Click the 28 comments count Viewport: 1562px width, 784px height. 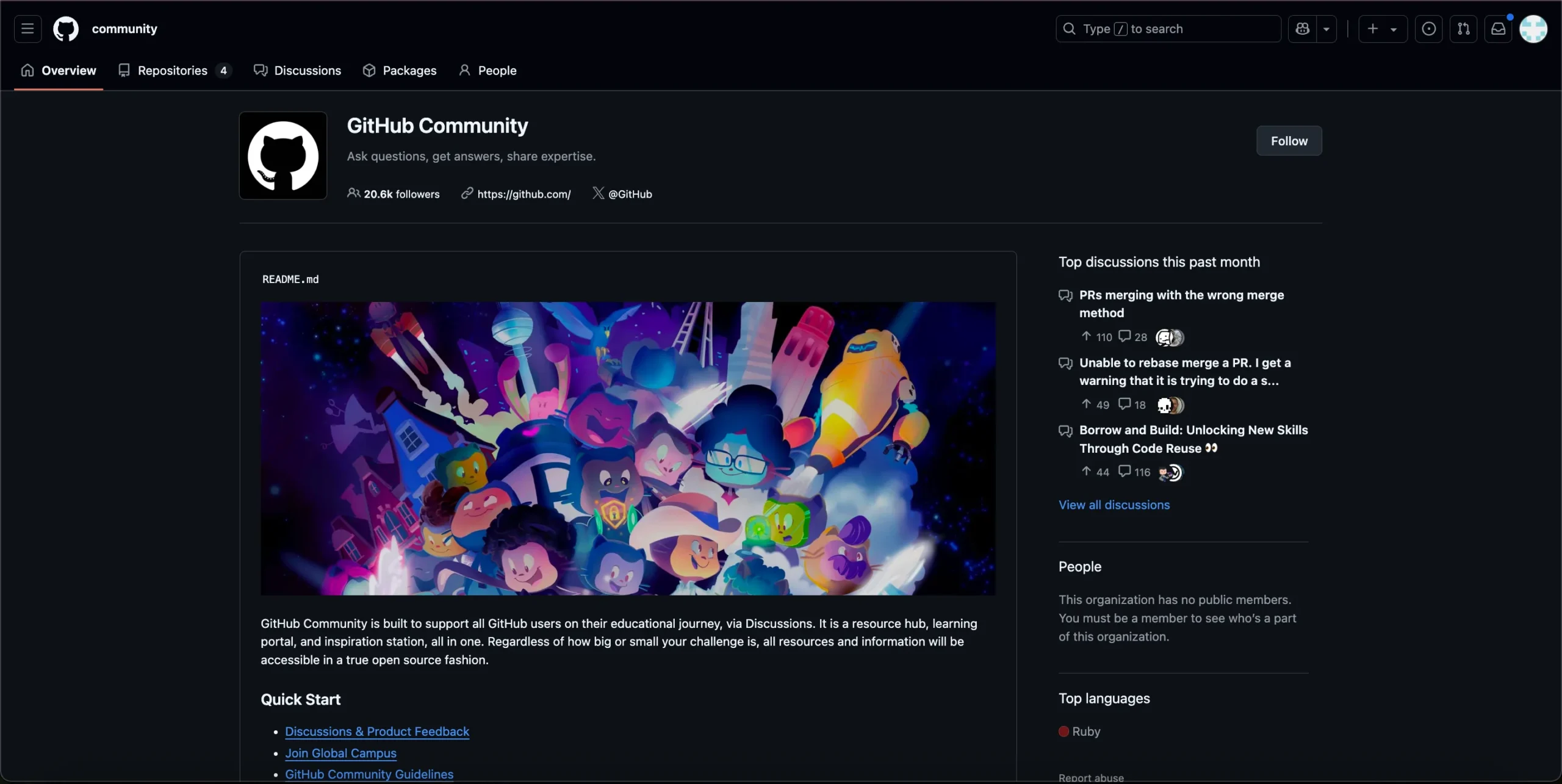tap(1133, 337)
